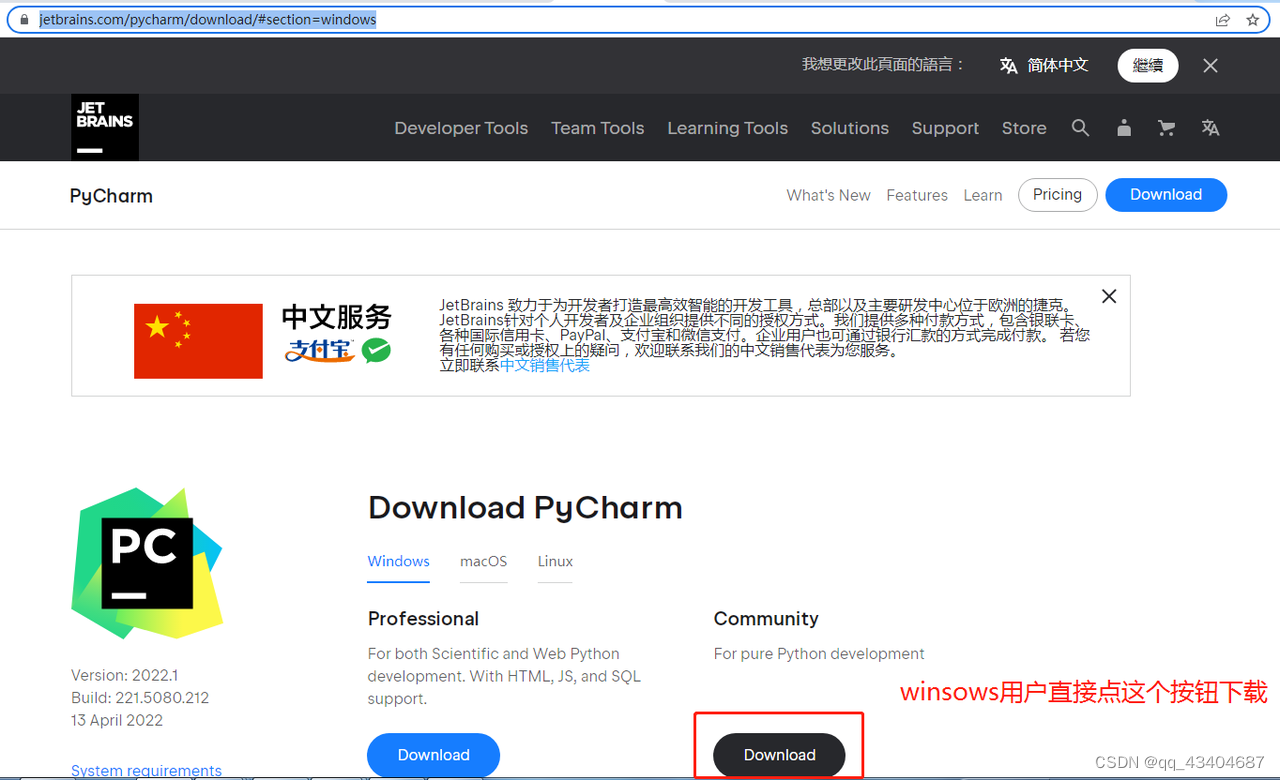Screen dimensions: 1280x780
Task: Click the Professional edition heading
Action: pos(423,619)
